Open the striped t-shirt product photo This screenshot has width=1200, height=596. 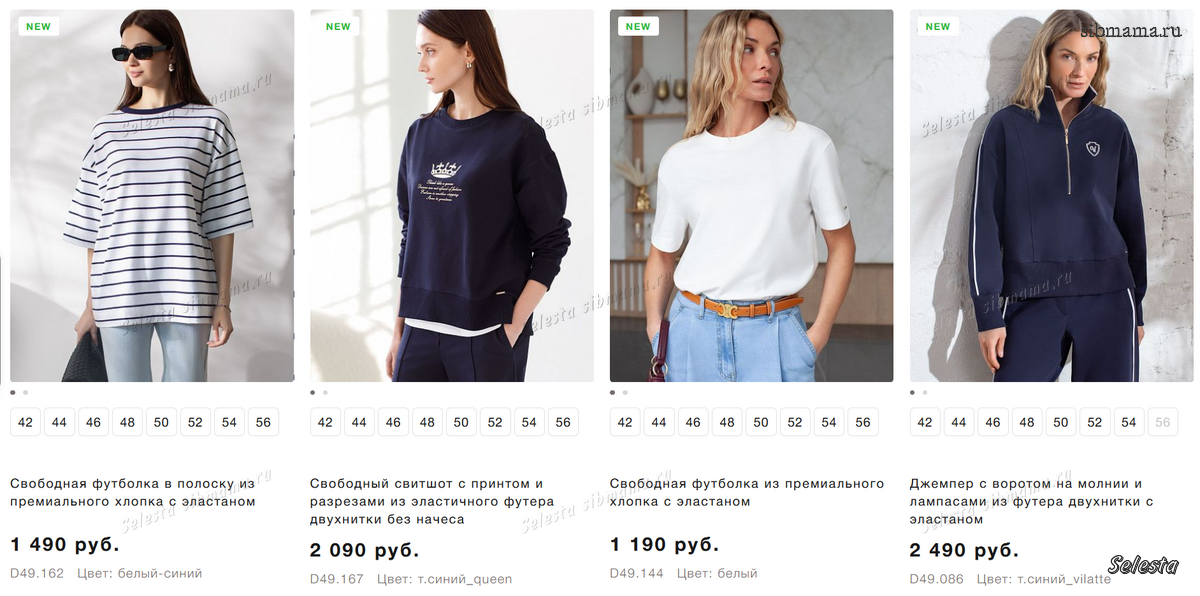coord(152,196)
